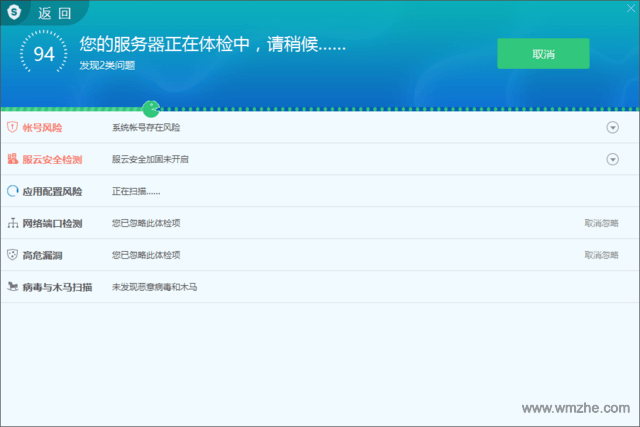The image size is (640, 427).
Task: Go back with the 返回 button
Action: click(x=55, y=13)
